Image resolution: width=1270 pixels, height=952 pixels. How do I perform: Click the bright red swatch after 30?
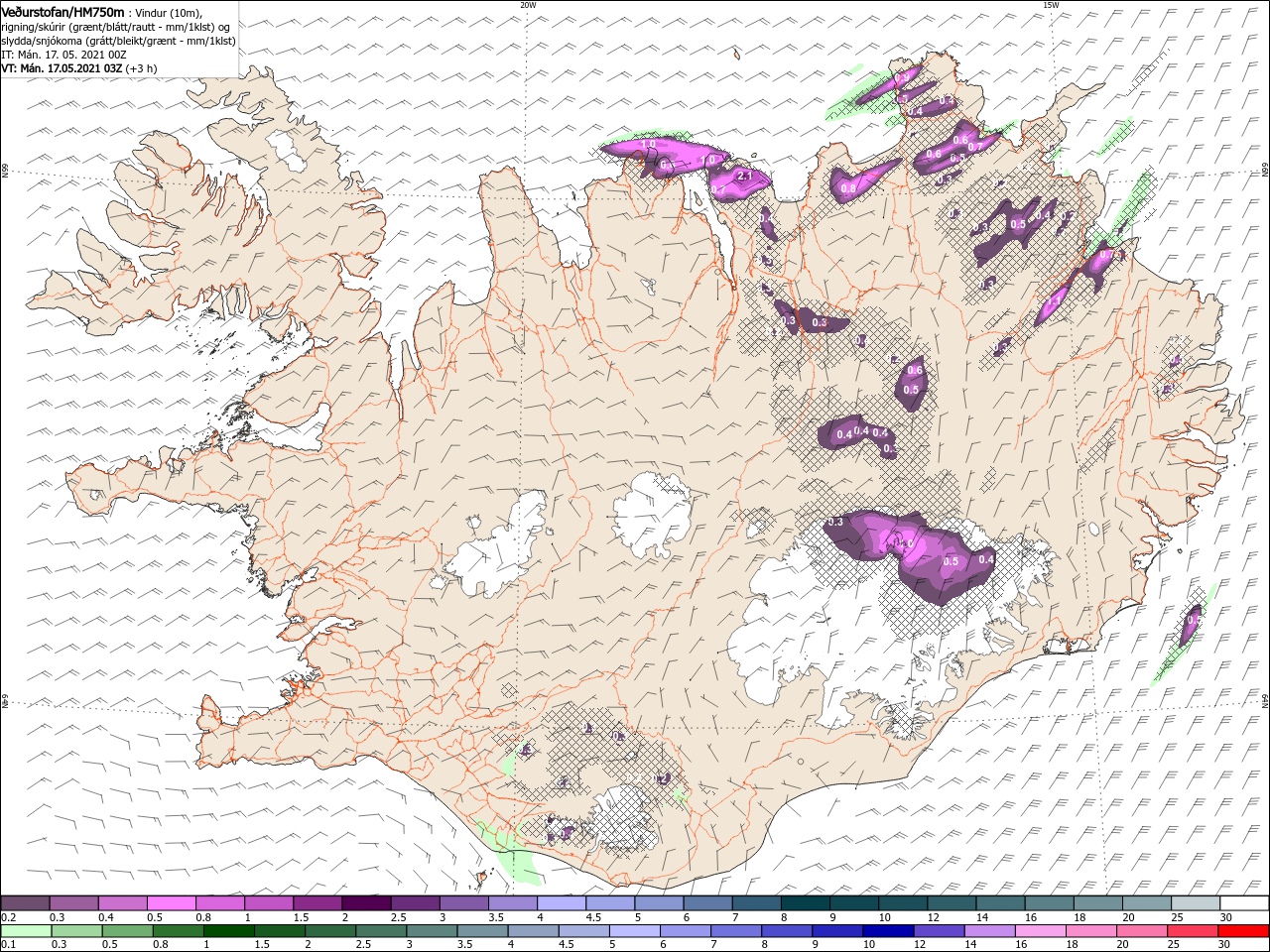click(x=1244, y=931)
